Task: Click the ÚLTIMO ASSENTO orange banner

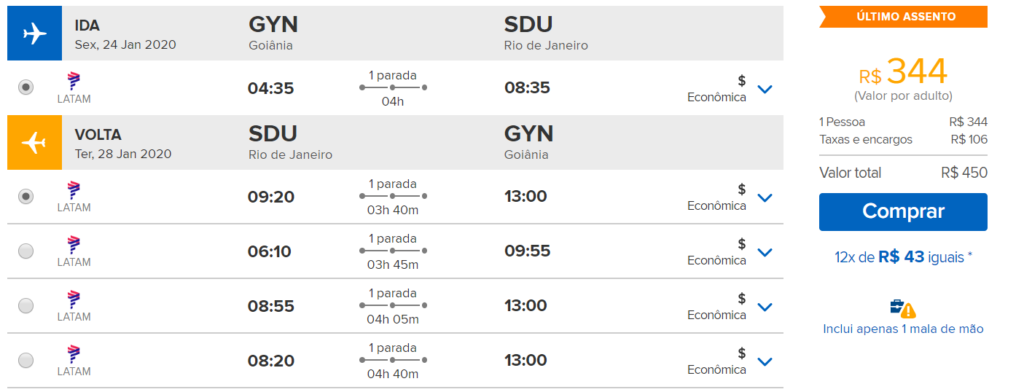Action: pos(903,17)
